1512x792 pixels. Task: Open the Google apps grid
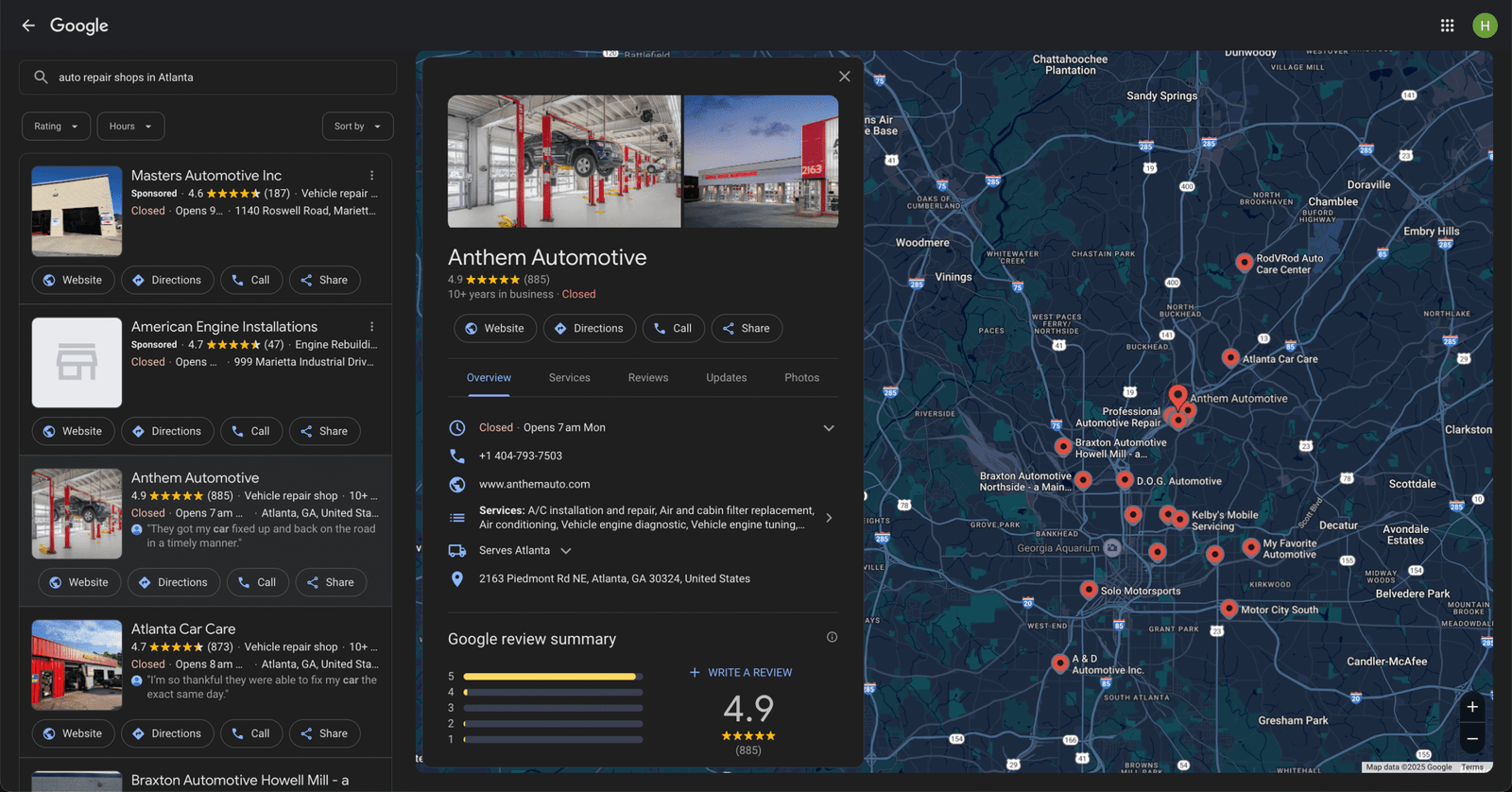click(1447, 26)
